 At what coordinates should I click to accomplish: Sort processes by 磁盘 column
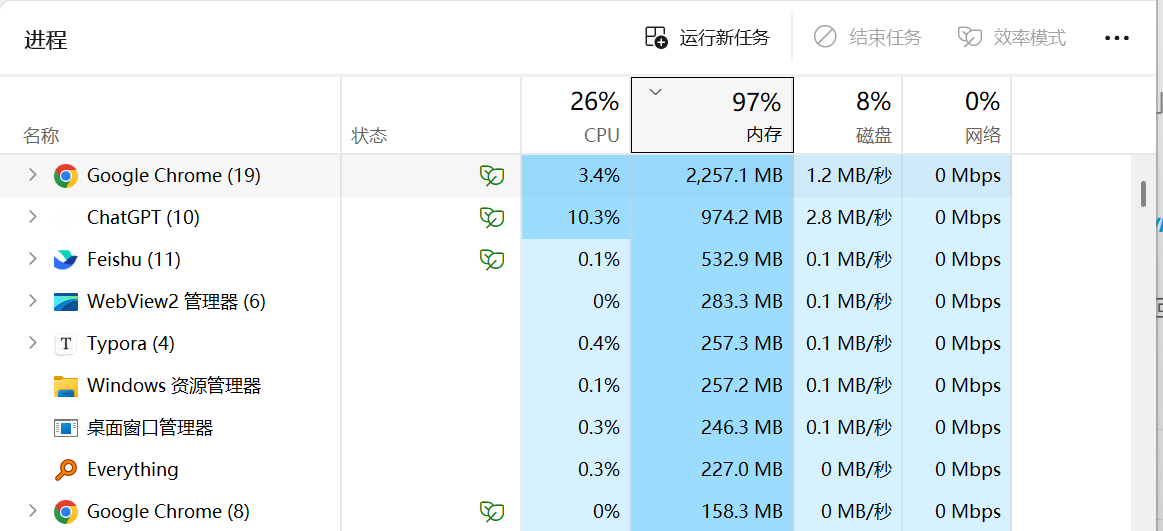[848, 116]
